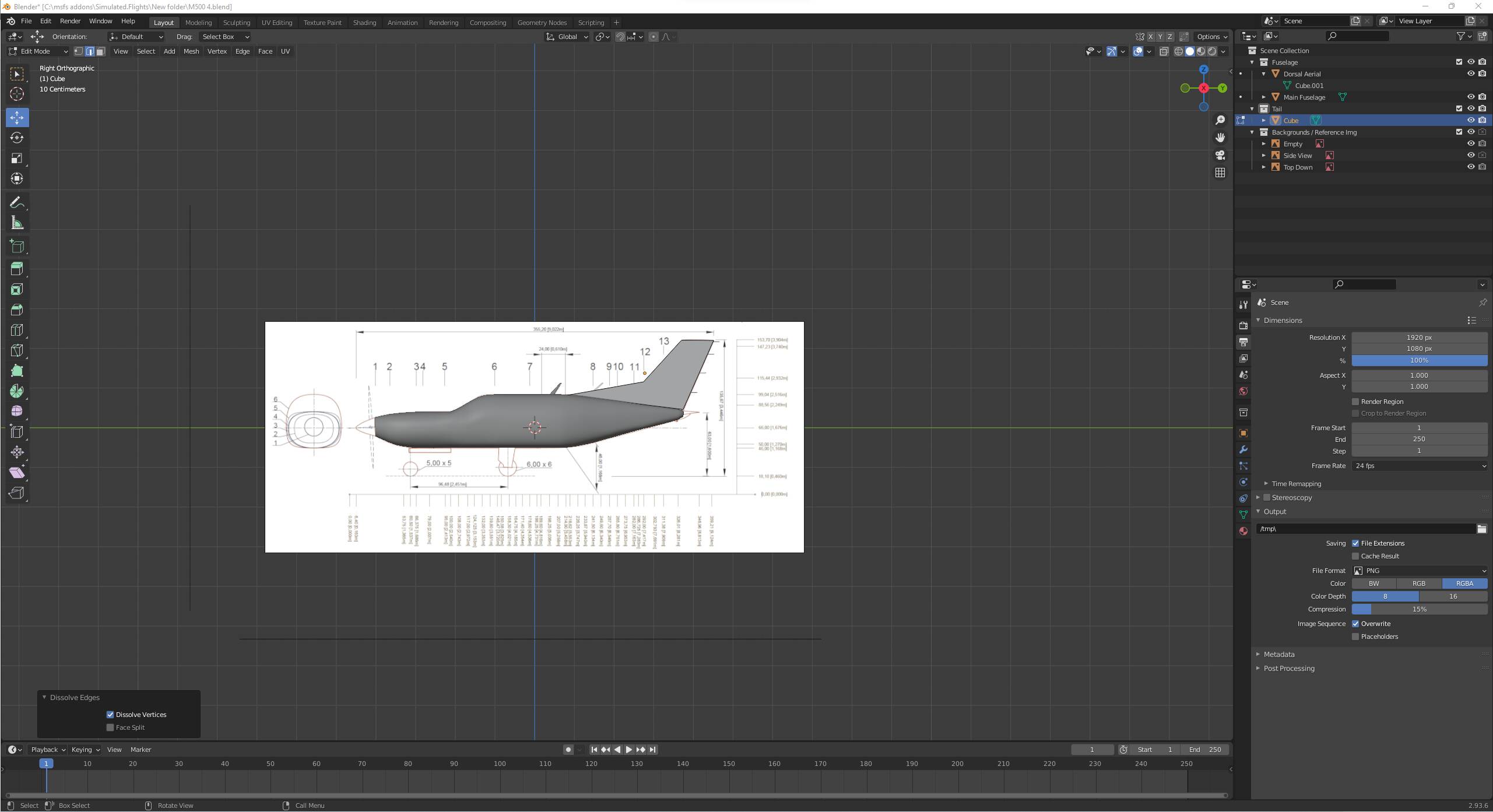Open the File menu
Viewport: 1493px width, 812px height.
(26, 21)
